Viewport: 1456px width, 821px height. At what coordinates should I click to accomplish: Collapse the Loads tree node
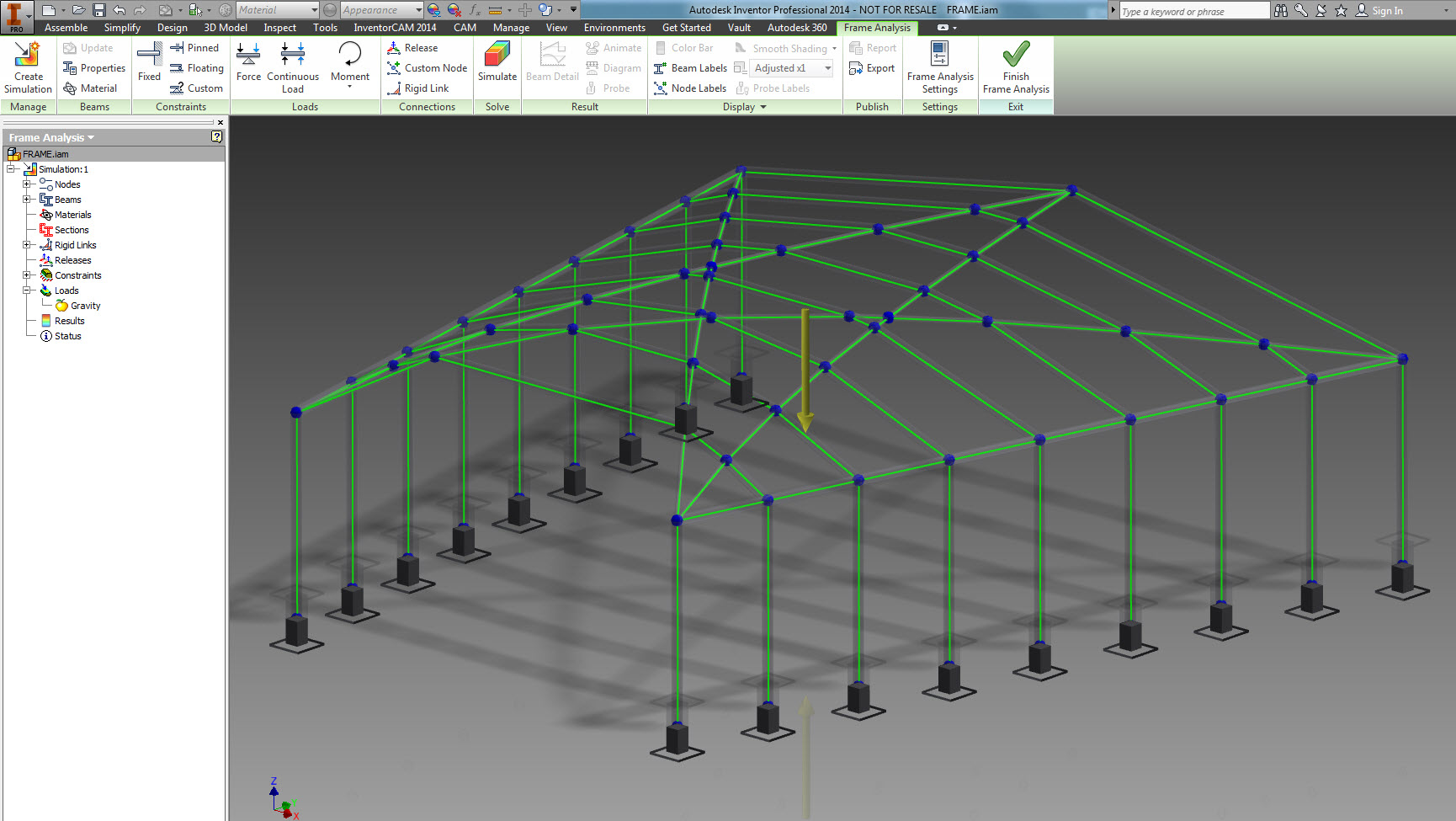[x=27, y=291]
